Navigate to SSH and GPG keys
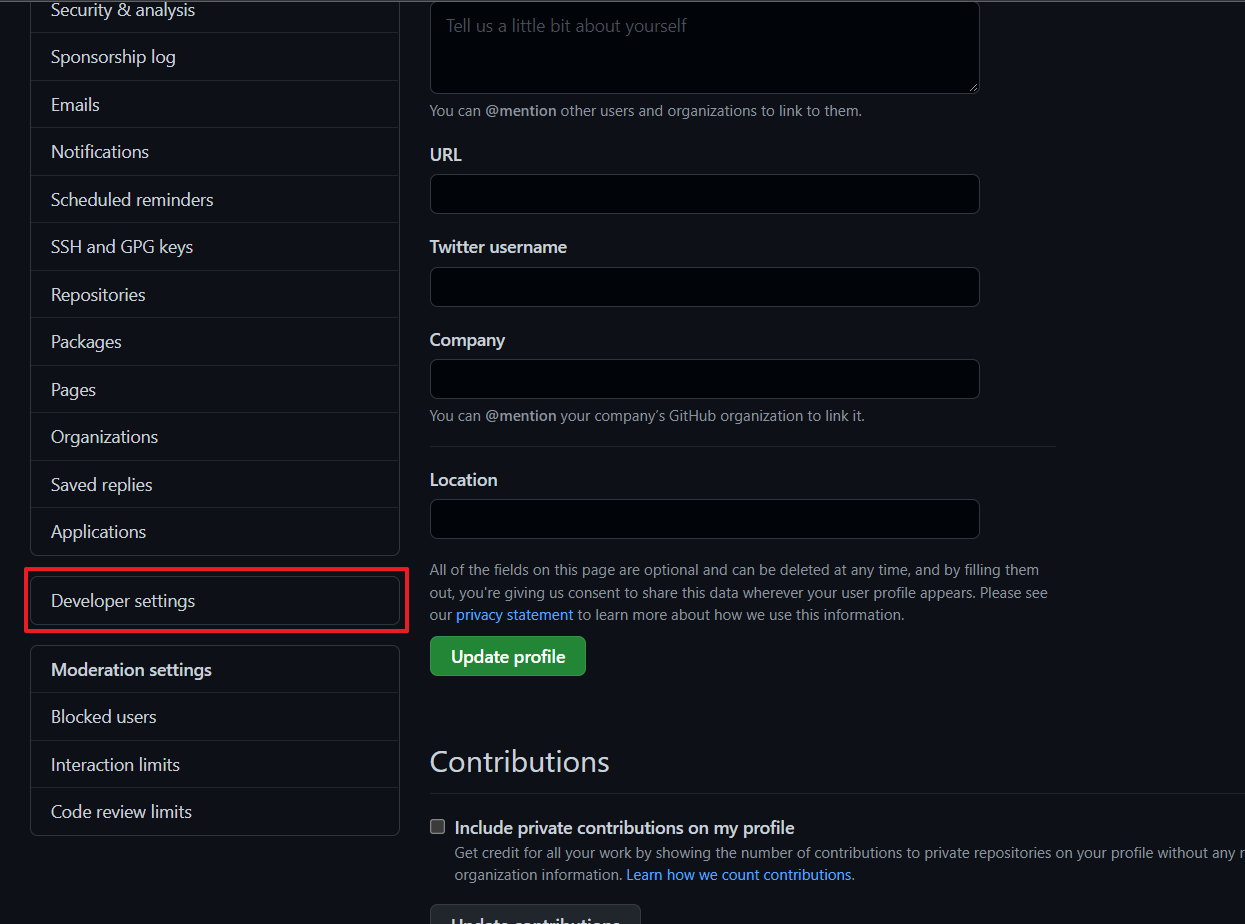The height and width of the screenshot is (924, 1245). (121, 246)
